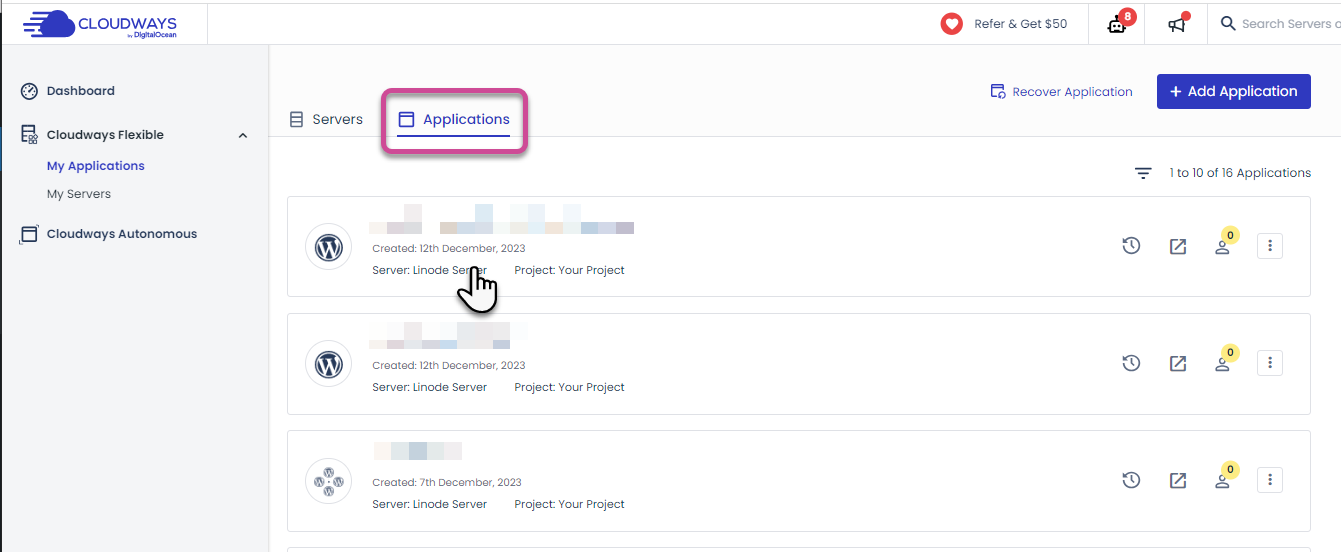Screen dimensions: 1341x552
Task: Open Dashboard in the sidebar
Action: (x=80, y=91)
